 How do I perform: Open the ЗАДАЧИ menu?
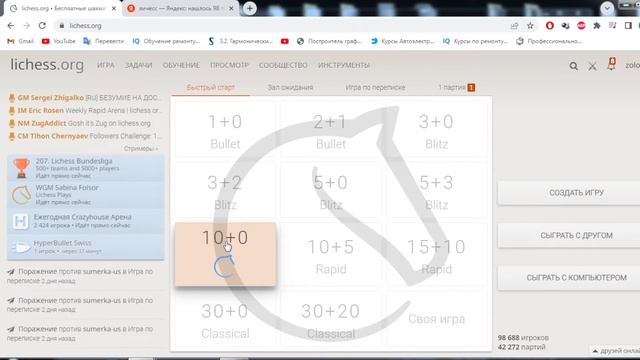tap(138, 65)
